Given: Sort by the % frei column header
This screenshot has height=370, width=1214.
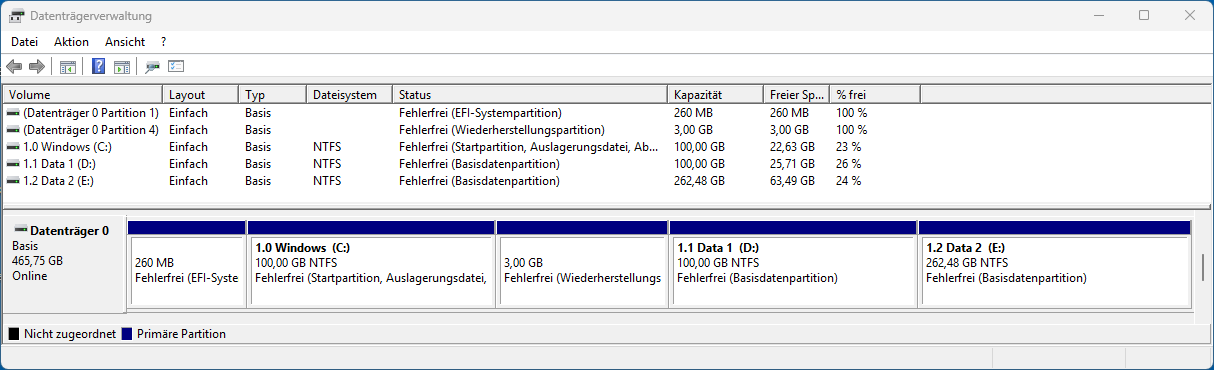Looking at the screenshot, I should tap(875, 95).
